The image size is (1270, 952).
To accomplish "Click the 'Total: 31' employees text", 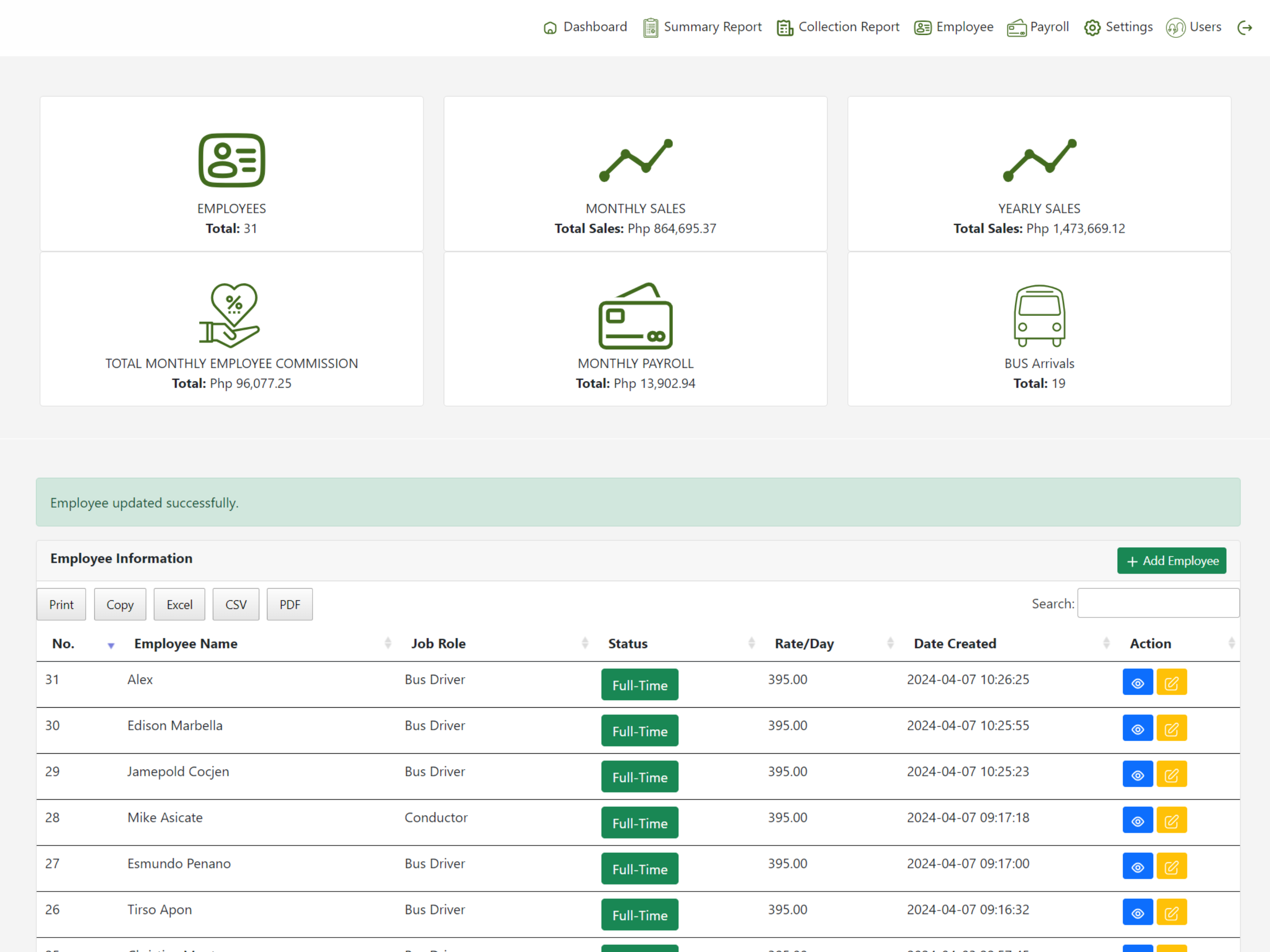I will 231,229.
